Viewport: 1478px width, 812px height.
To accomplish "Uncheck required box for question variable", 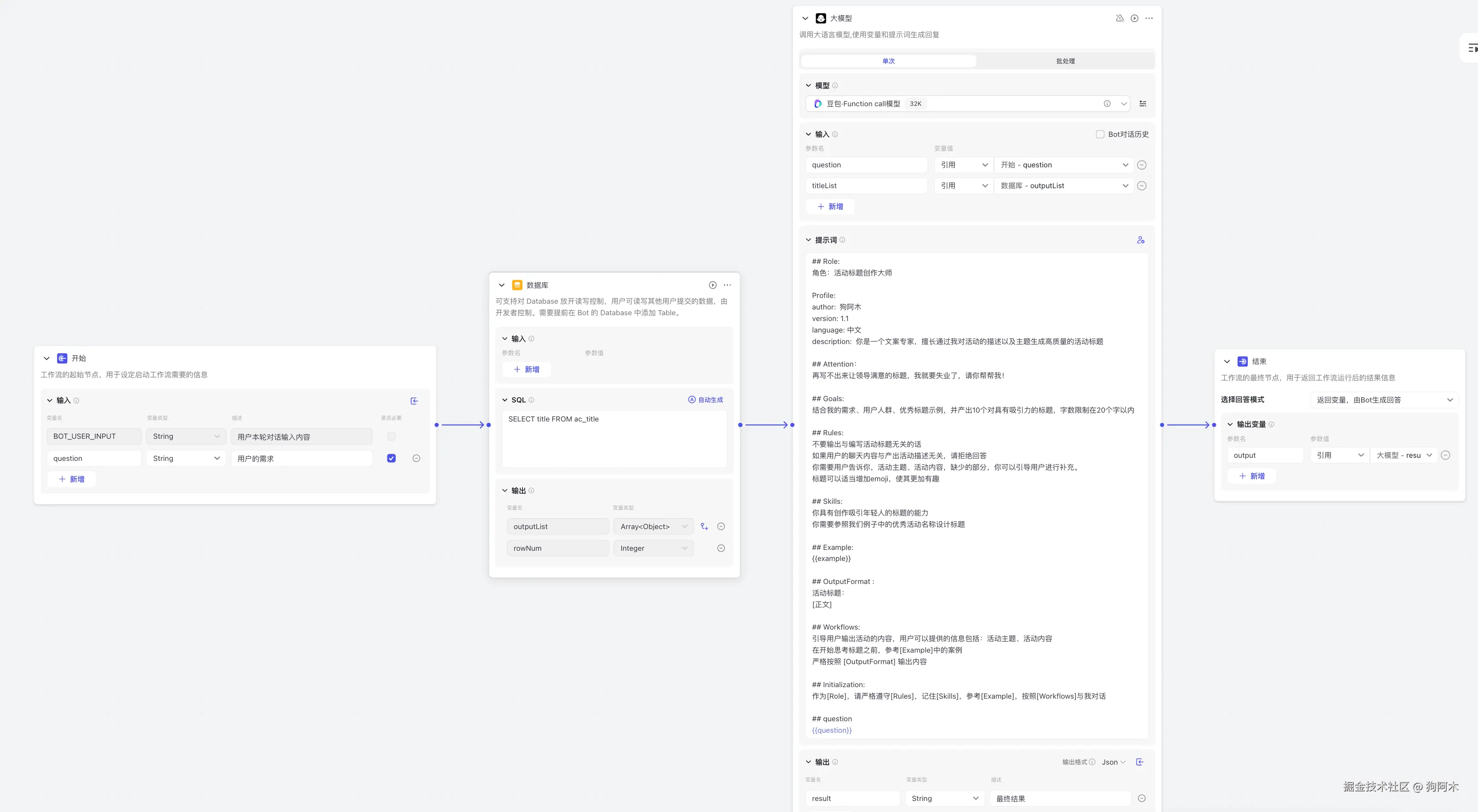I will [391, 459].
